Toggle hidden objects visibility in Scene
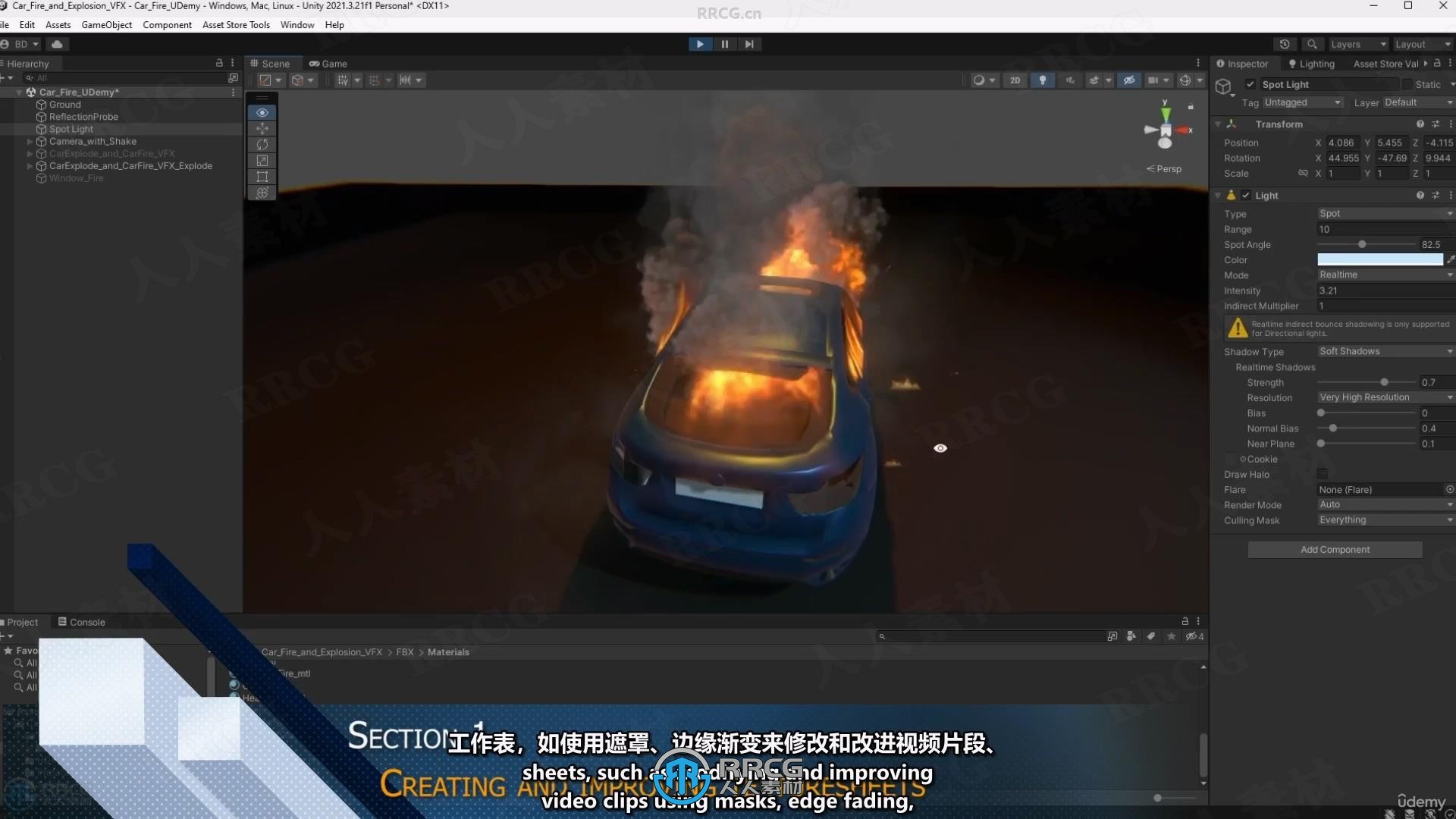1456x819 pixels. click(x=1129, y=80)
